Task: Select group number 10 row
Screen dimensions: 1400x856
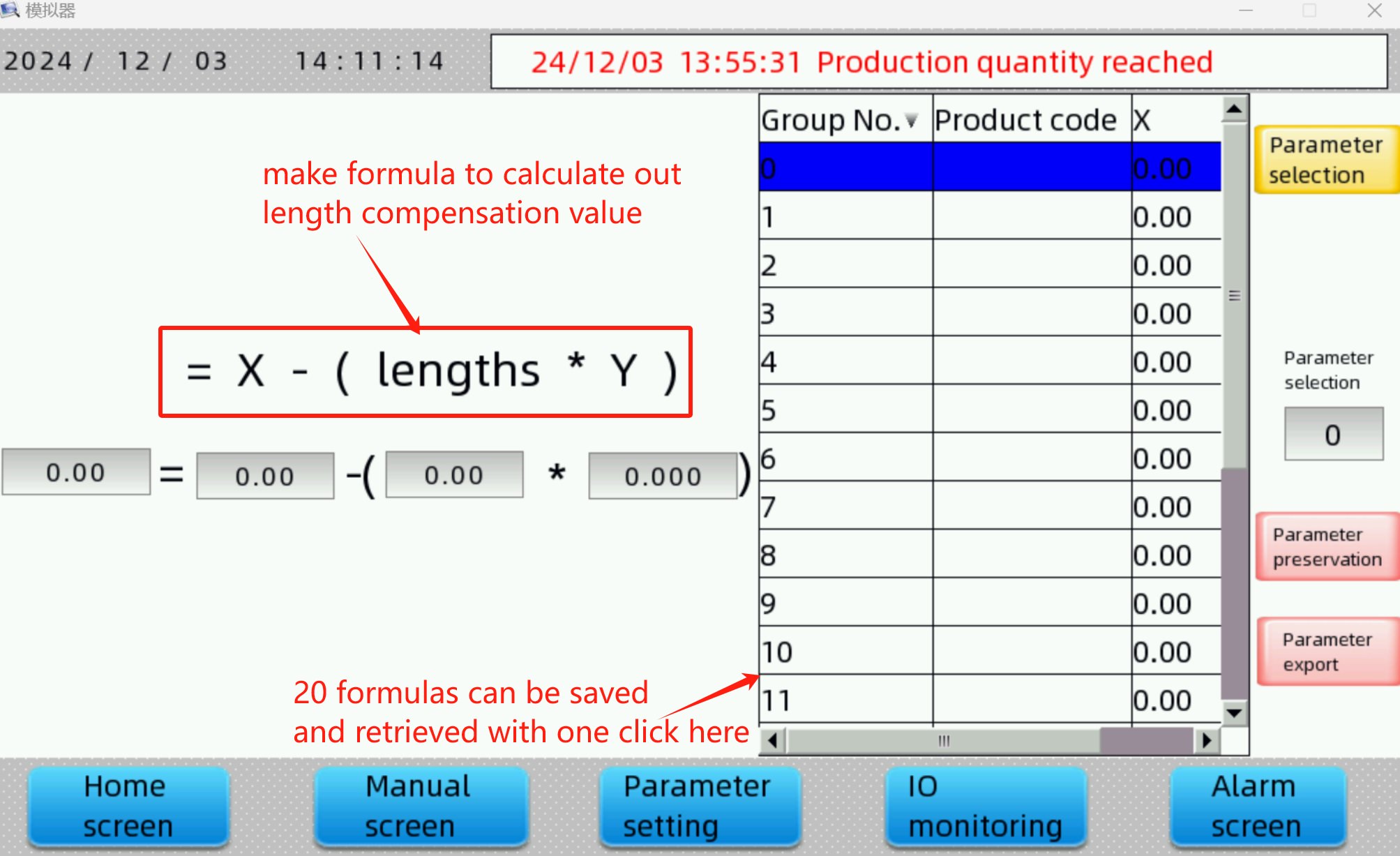Action: point(991,652)
